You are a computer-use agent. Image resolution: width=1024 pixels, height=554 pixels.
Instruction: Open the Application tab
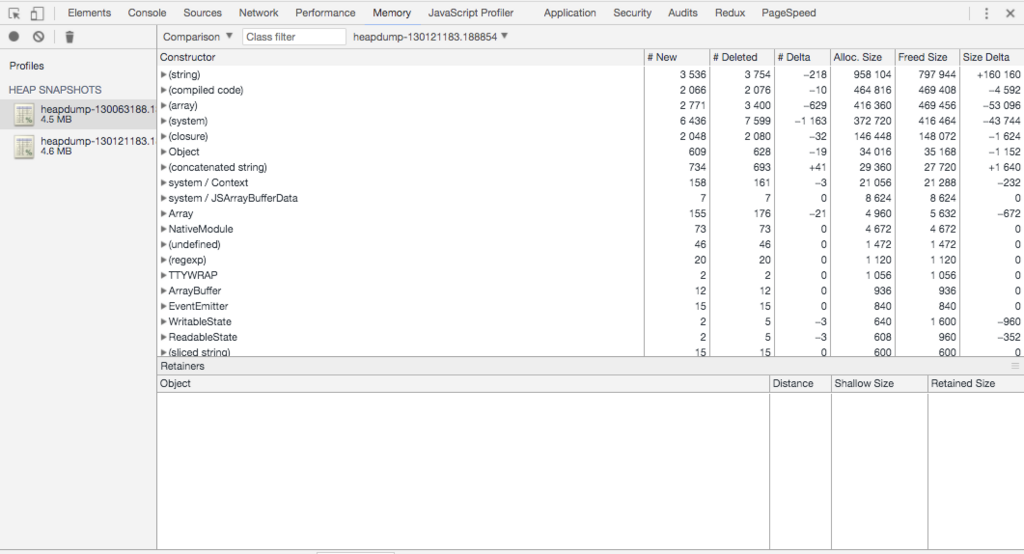coord(569,12)
